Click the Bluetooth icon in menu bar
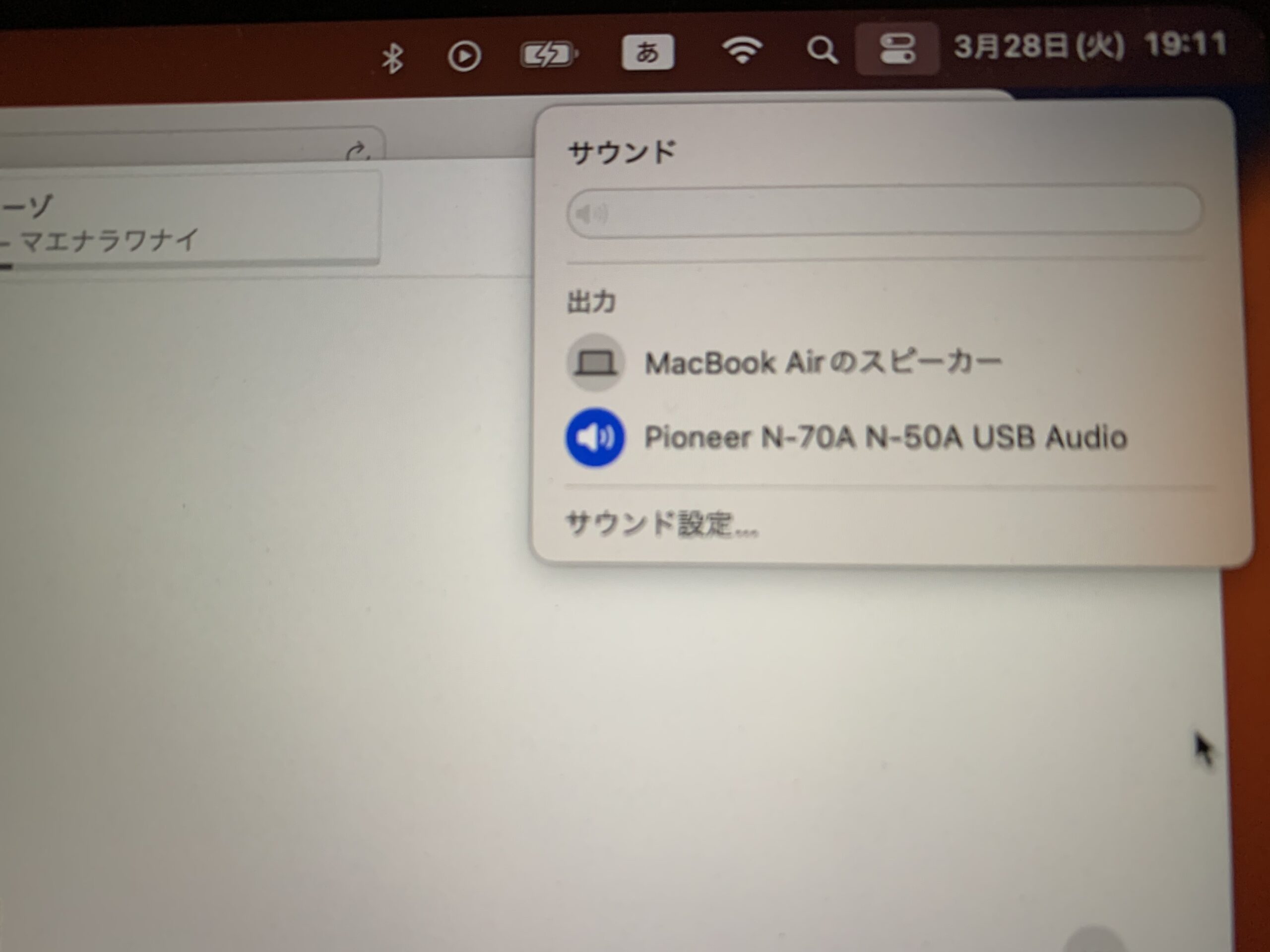1270x952 pixels. [x=393, y=58]
